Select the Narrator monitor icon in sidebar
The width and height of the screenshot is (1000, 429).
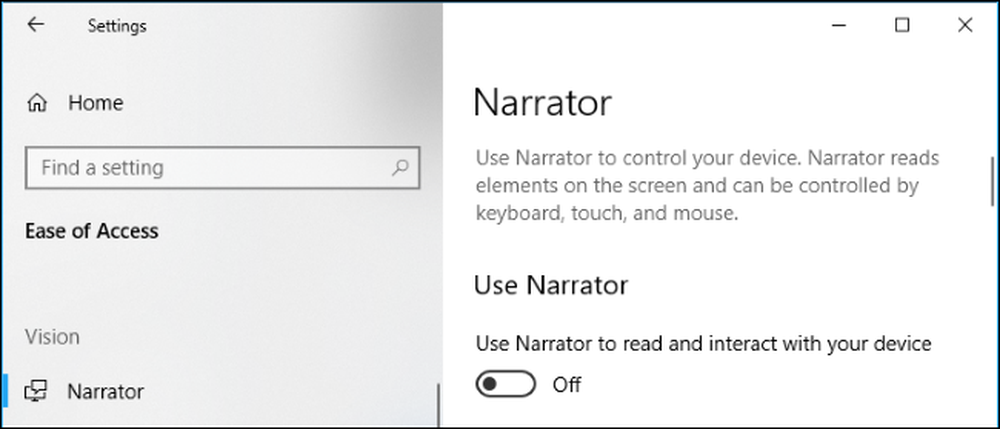point(36,391)
